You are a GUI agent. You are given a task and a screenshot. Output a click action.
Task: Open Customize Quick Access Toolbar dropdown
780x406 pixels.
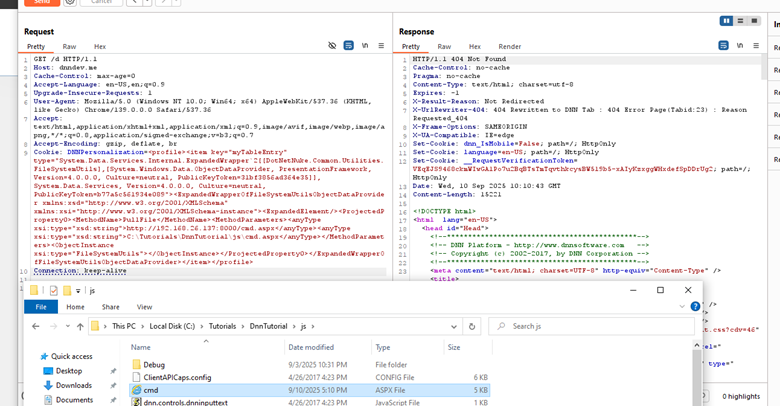(78, 291)
